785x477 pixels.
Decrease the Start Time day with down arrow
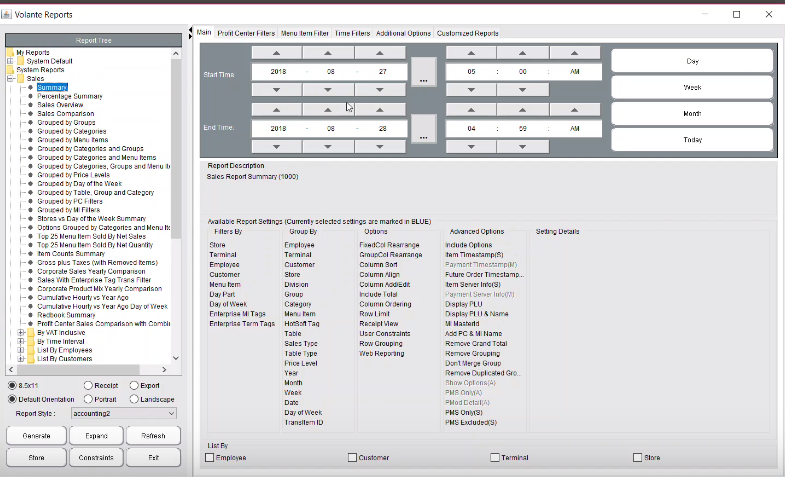pos(380,89)
